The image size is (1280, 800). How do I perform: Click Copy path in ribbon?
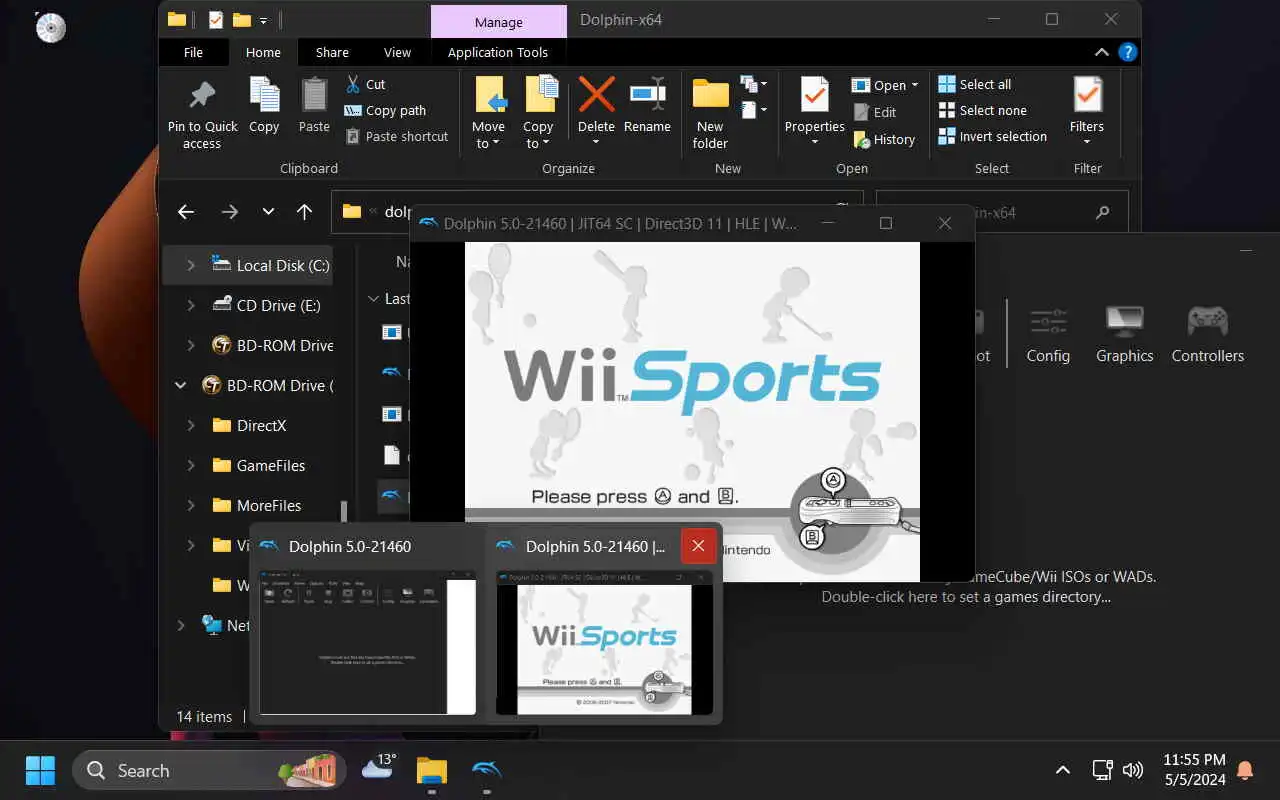pos(385,110)
